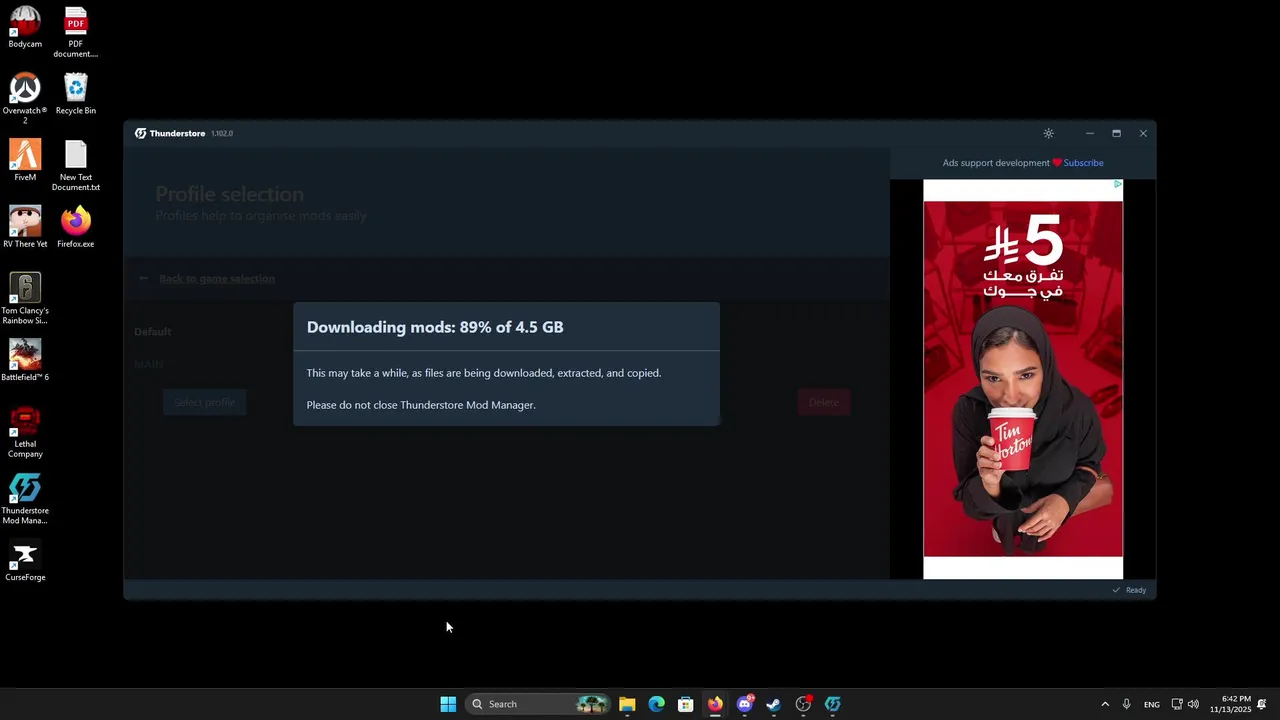Click the Tim Hortons advertisement image
The height and width of the screenshot is (720, 1280).
click(1023, 378)
